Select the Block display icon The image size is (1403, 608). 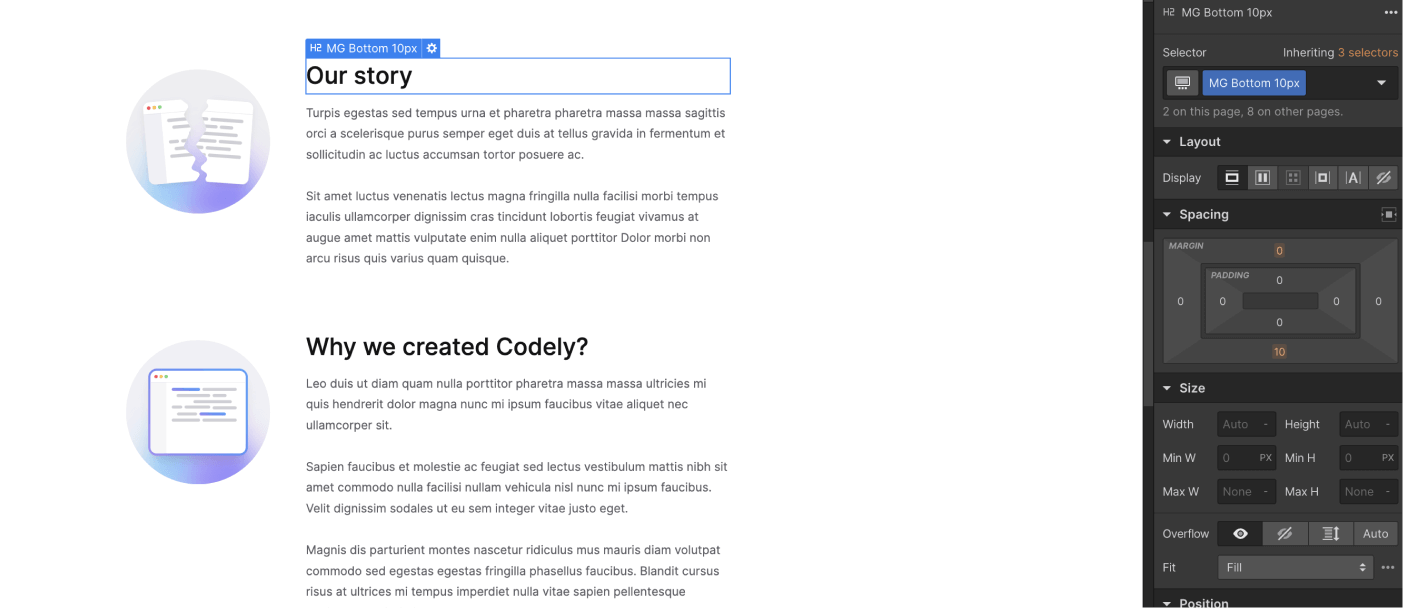tap(1231, 177)
